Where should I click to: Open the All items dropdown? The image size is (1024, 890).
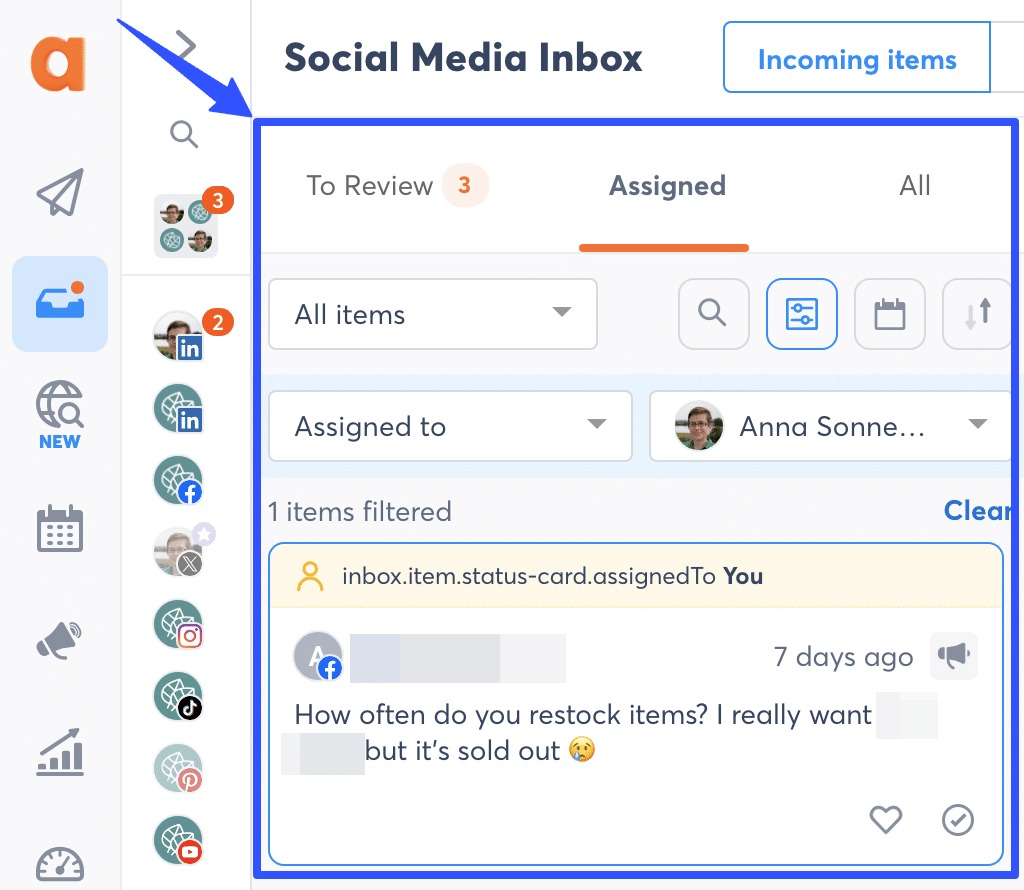click(432, 314)
